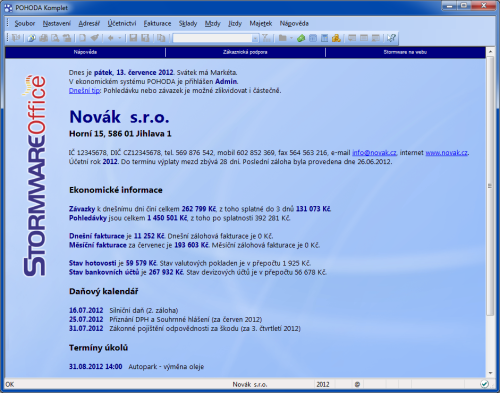Image resolution: width=500 pixels, height=393 pixels.
Task: Open the Adresář menu
Action: [89, 23]
